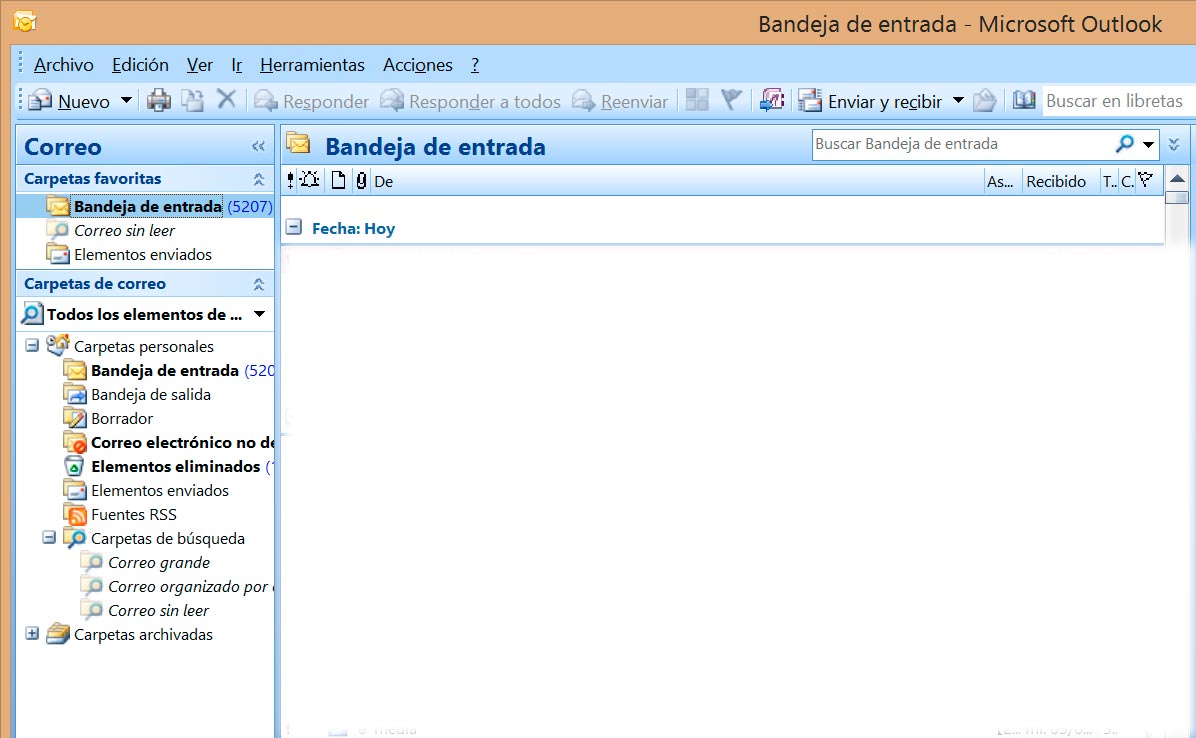This screenshot has width=1196, height=738.
Task: Select the Carpetas personales root folder
Action: 143,346
